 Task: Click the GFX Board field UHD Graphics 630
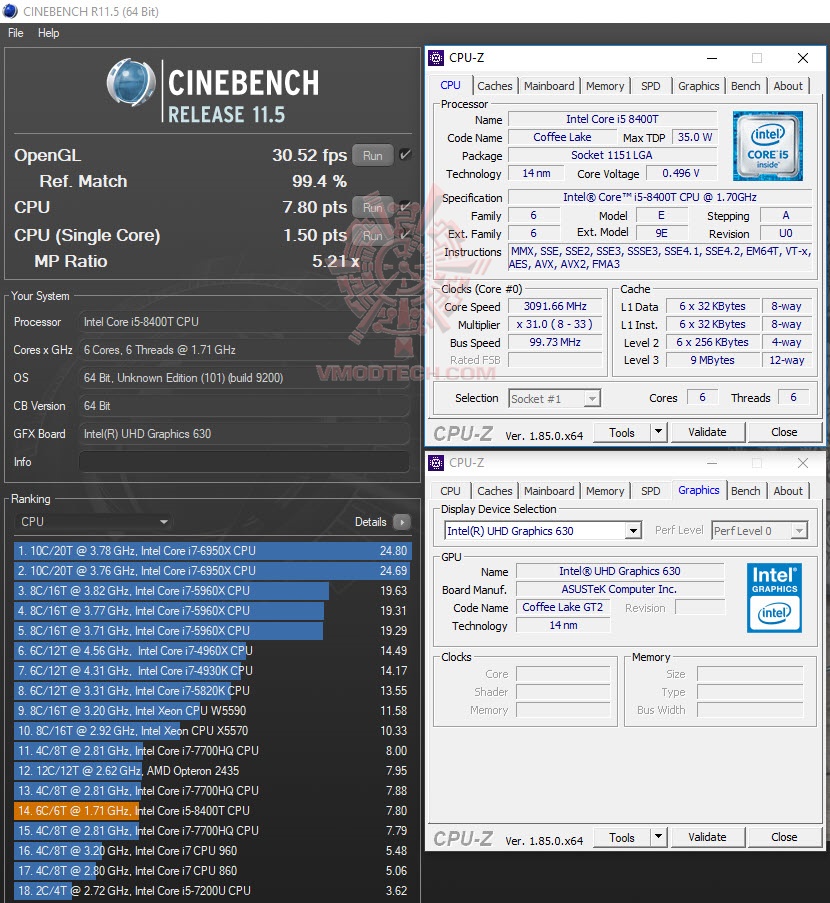point(244,434)
